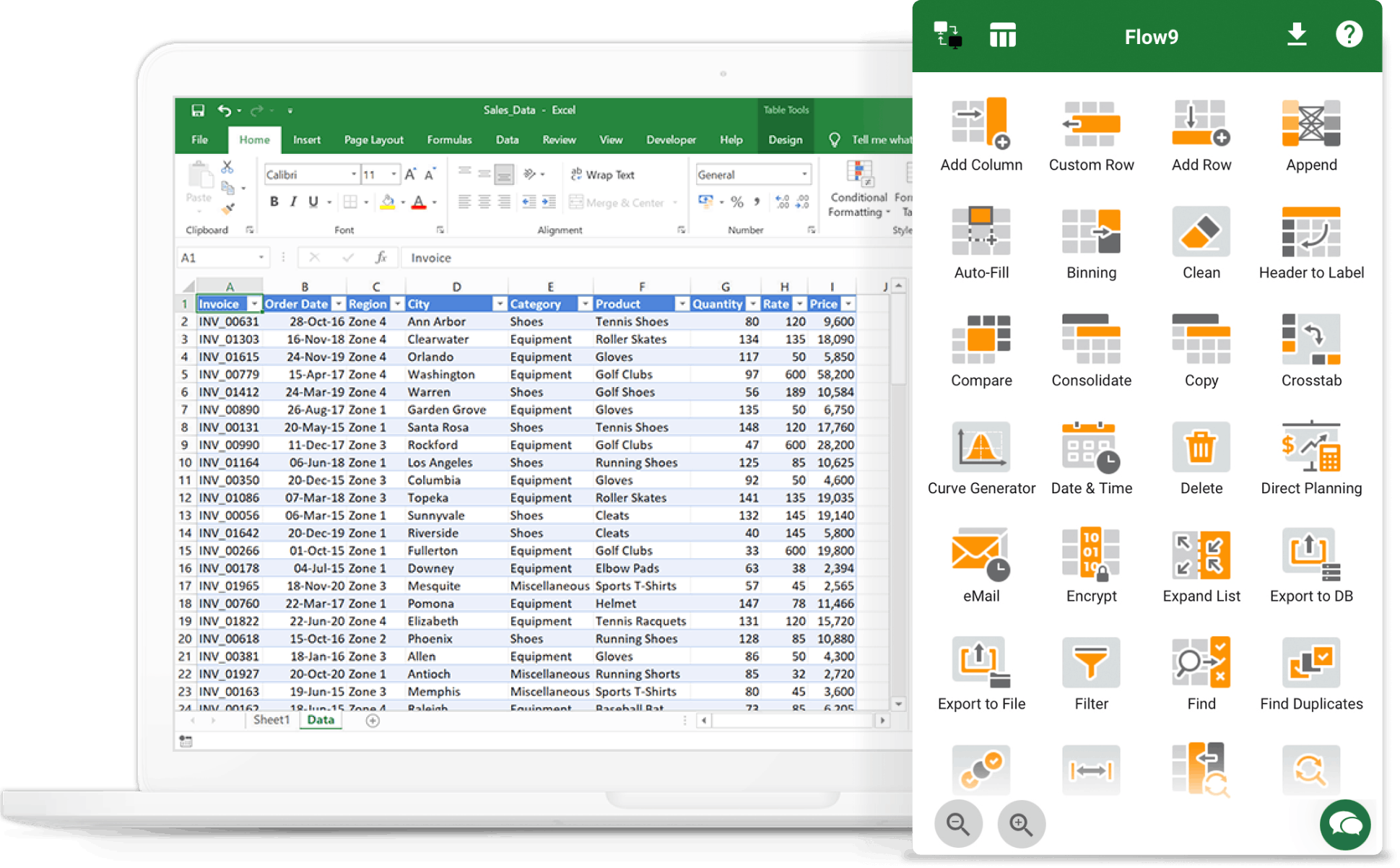Viewport: 1400px width, 868px height.
Task: Toggle bold formatting in Font group
Action: click(x=274, y=202)
